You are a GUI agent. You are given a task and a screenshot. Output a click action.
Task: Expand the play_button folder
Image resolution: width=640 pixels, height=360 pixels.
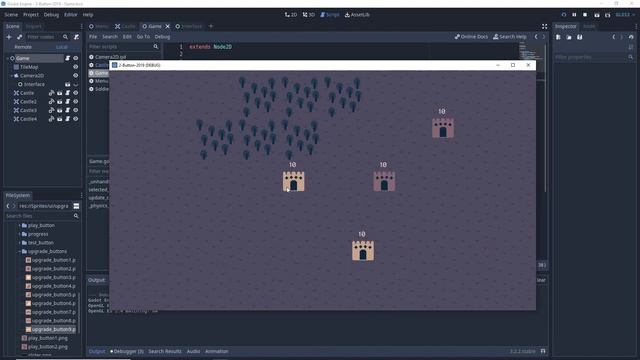click(19, 225)
